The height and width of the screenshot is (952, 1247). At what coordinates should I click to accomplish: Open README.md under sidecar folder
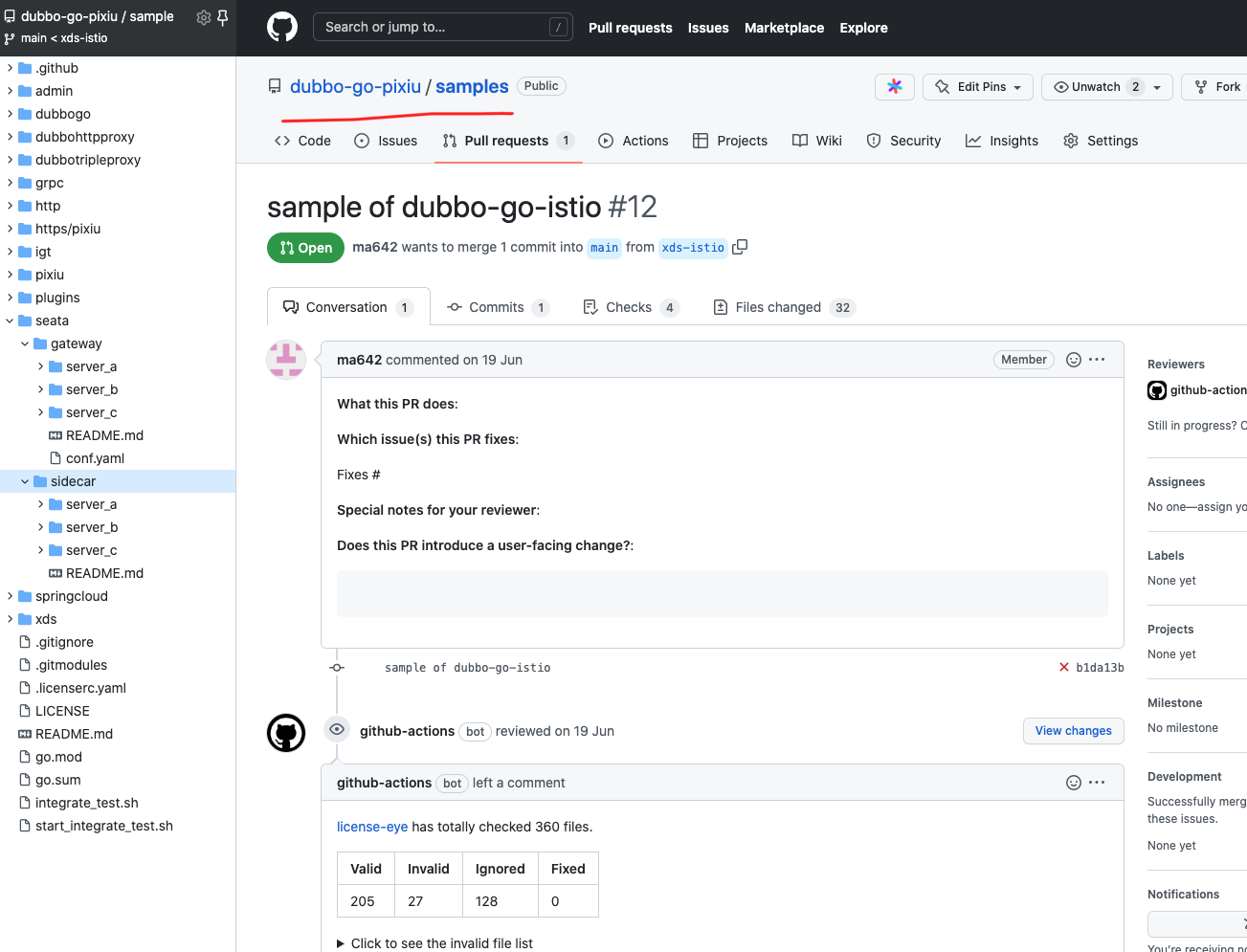(104, 573)
